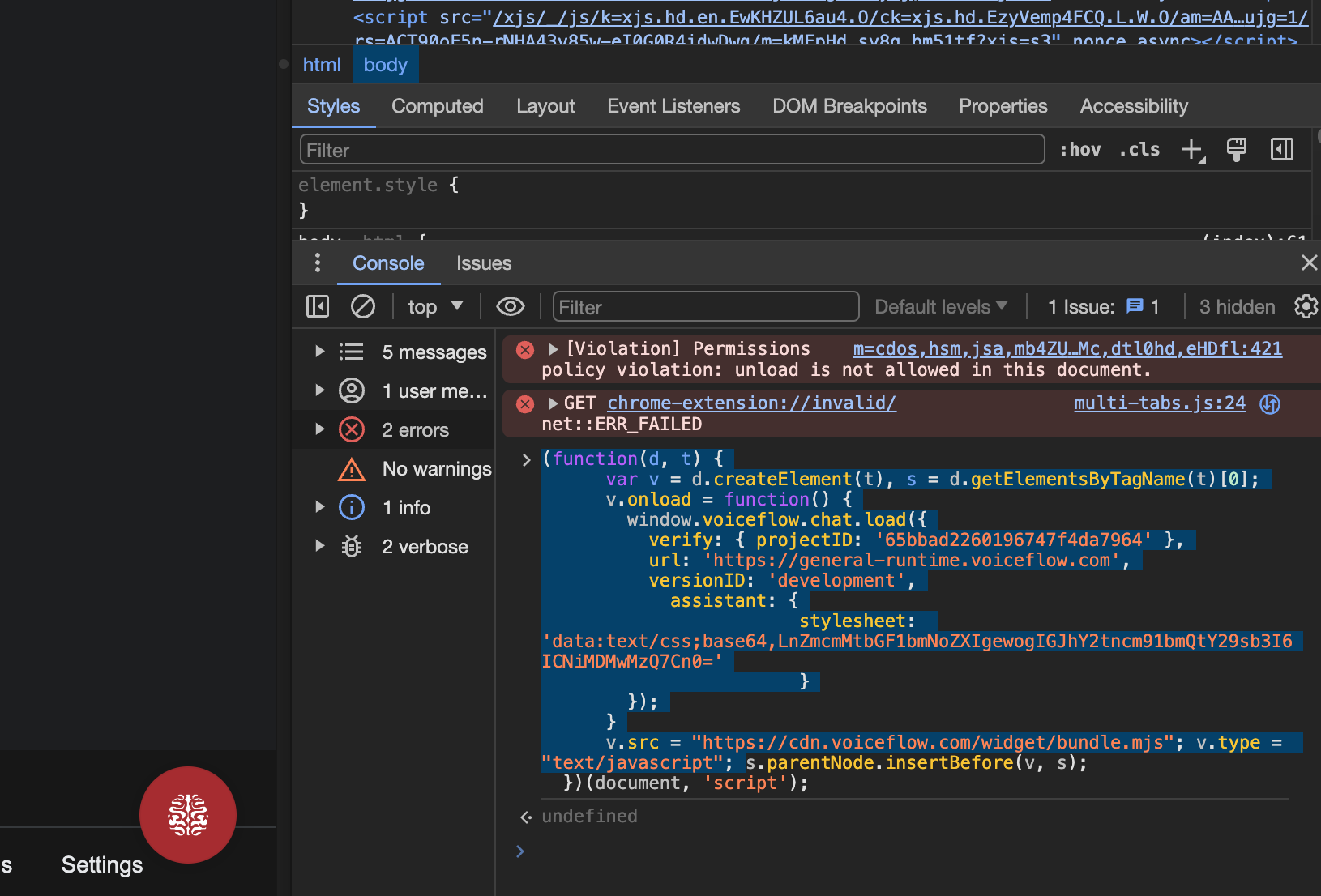Click the console input prompt
The height and width of the screenshot is (896, 1321).
pyautogui.click(x=908, y=851)
